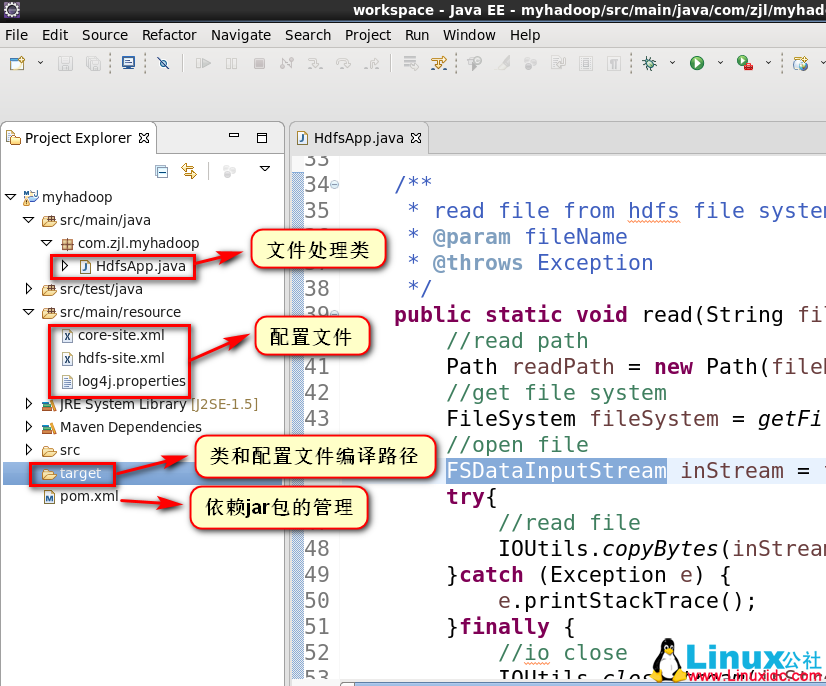Collapse all nodes in Project Explorer
Image resolution: width=826 pixels, height=686 pixels.
tap(161, 170)
